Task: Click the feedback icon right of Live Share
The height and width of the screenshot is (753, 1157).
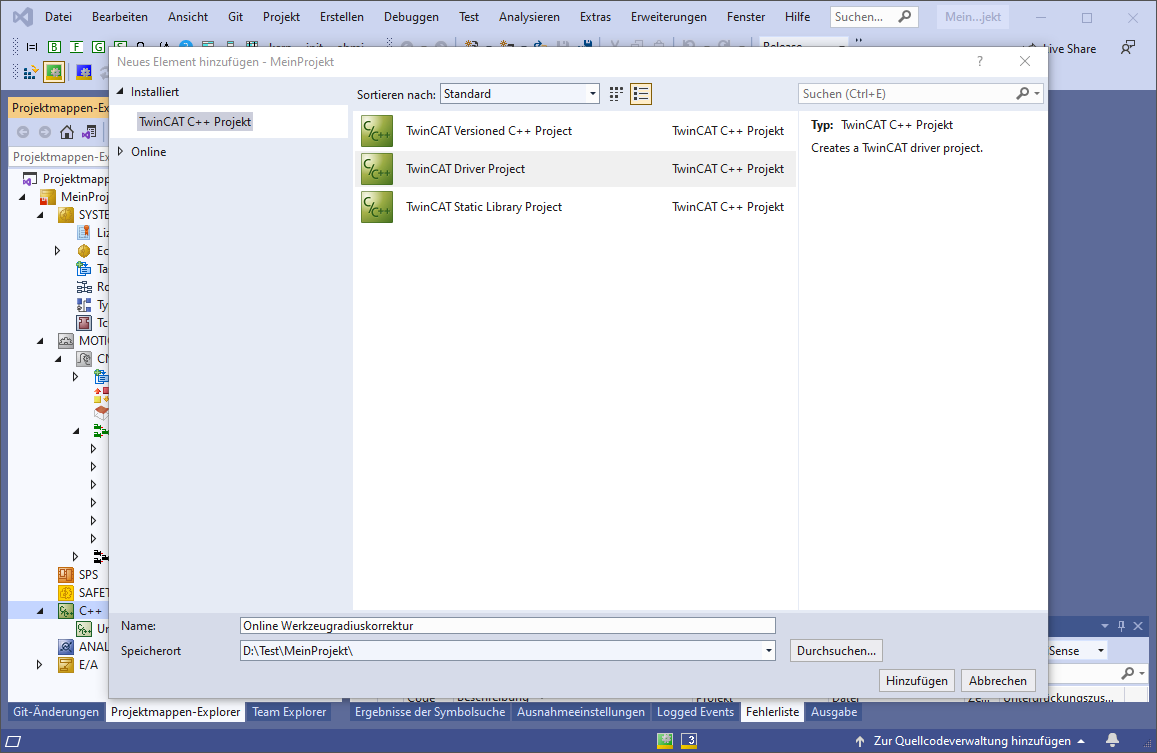Action: 1128,48
